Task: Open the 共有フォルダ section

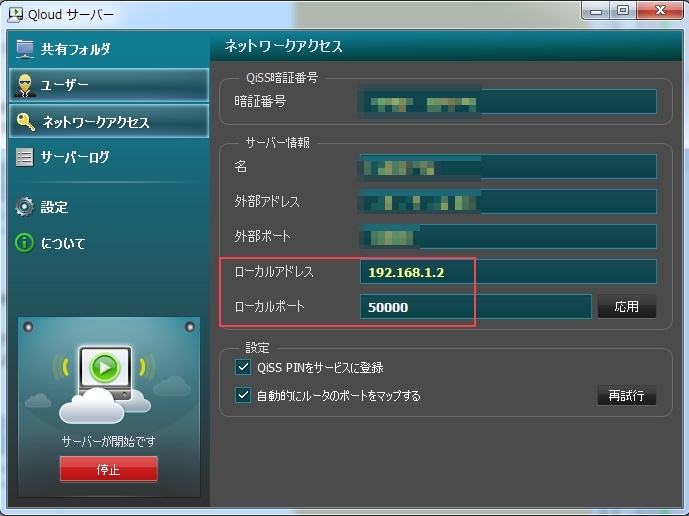Action: click(x=109, y=49)
